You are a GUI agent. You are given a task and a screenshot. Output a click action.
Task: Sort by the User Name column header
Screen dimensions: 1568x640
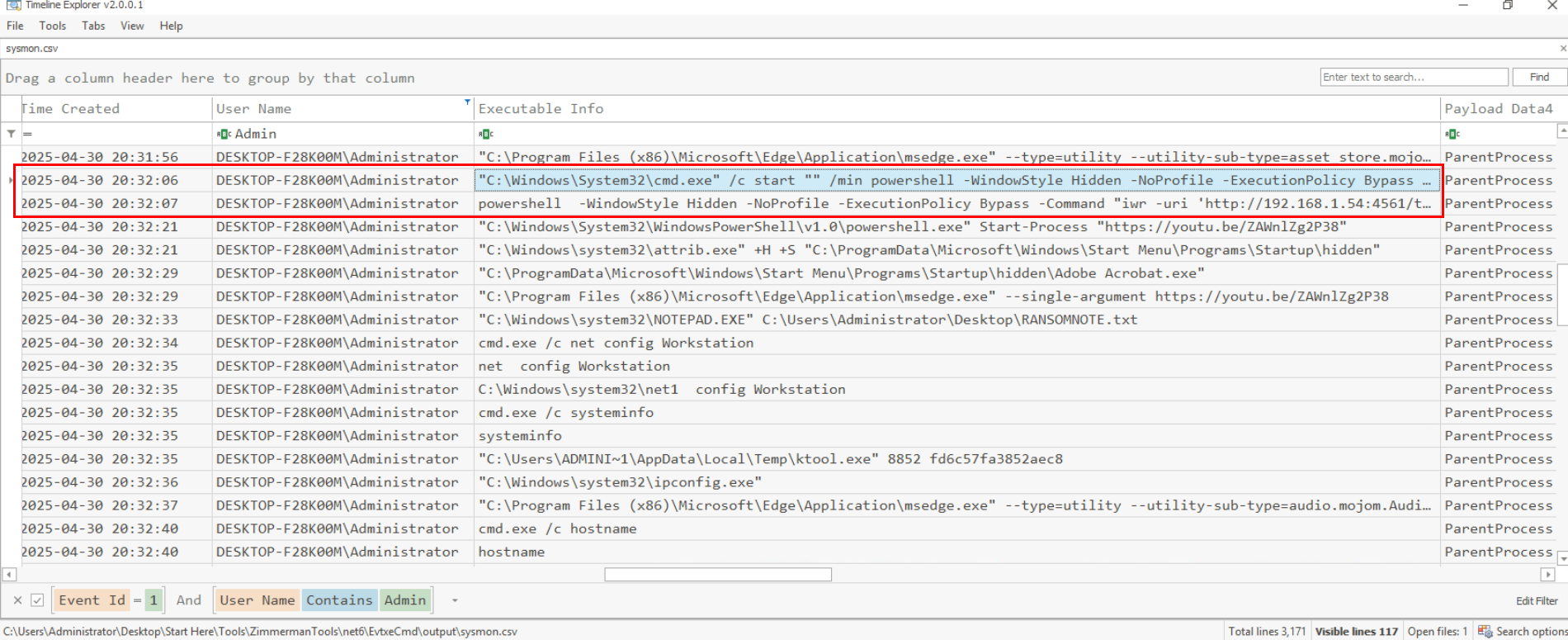pyautogui.click(x=342, y=108)
